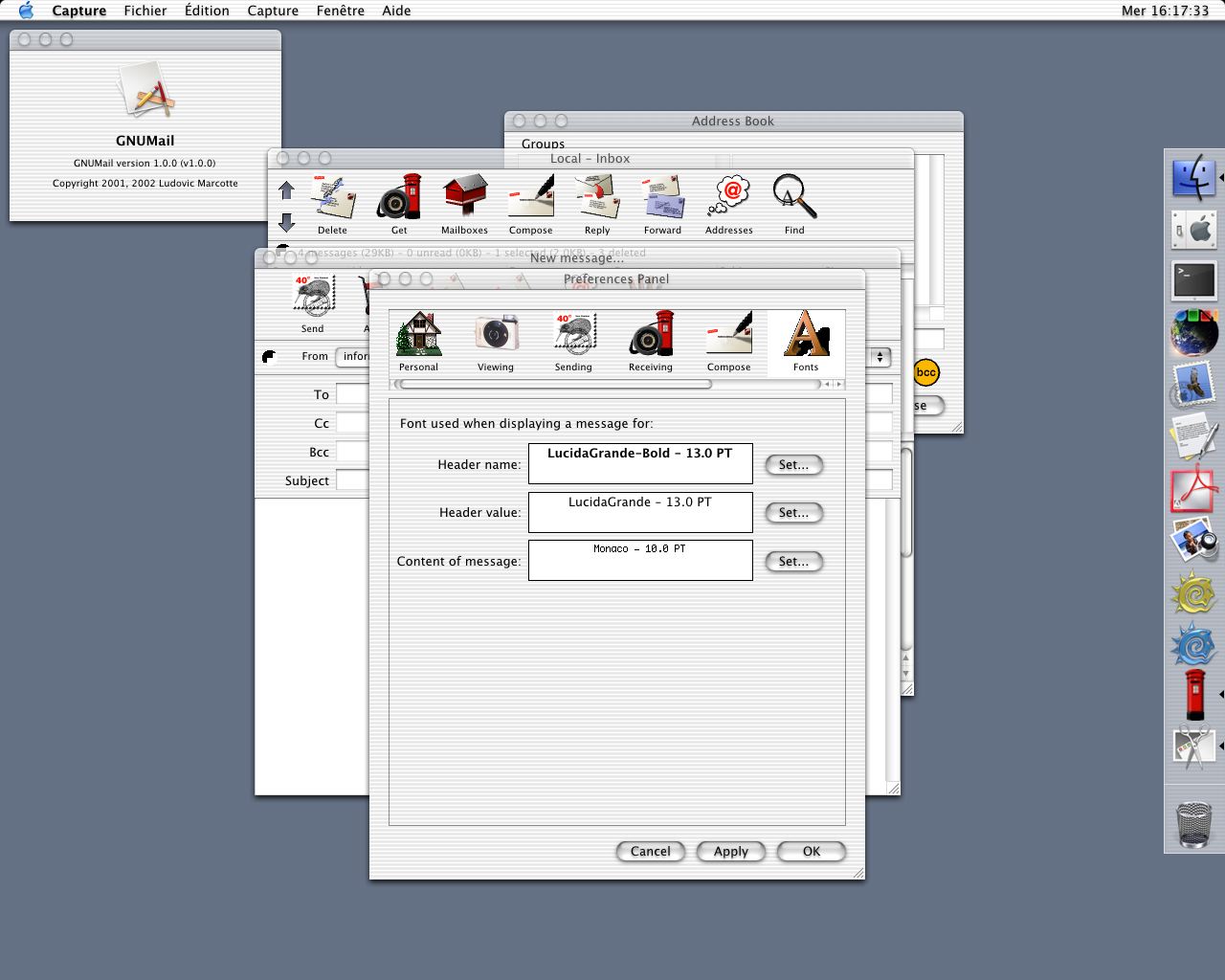1225x980 pixels.
Task: Open the Viewing preferences pane
Action: point(496,341)
